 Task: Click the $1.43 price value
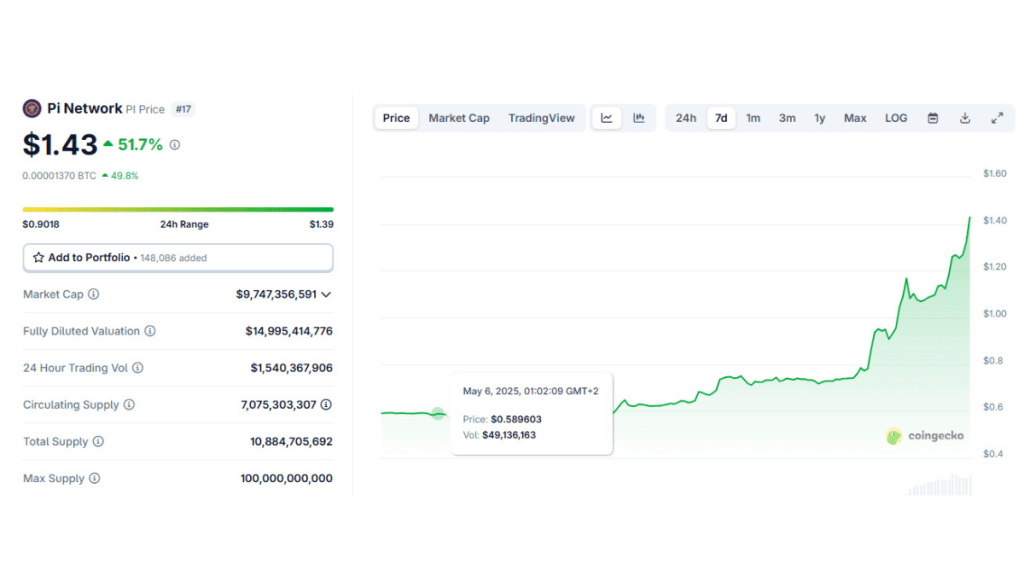click(x=60, y=145)
